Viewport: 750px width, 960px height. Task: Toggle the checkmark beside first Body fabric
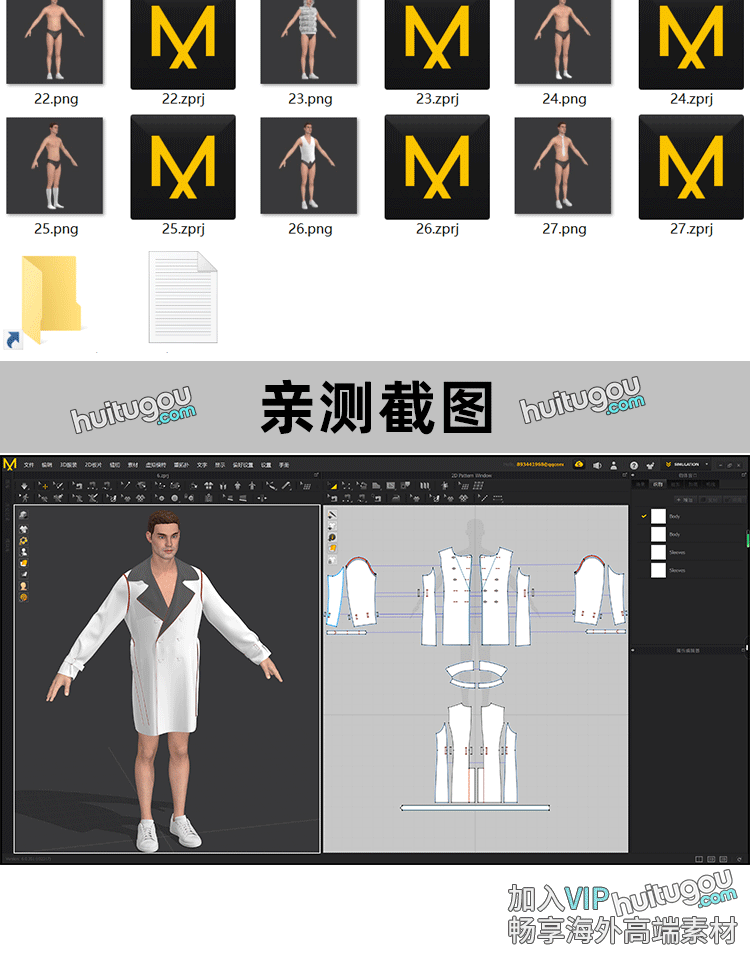(x=644, y=516)
